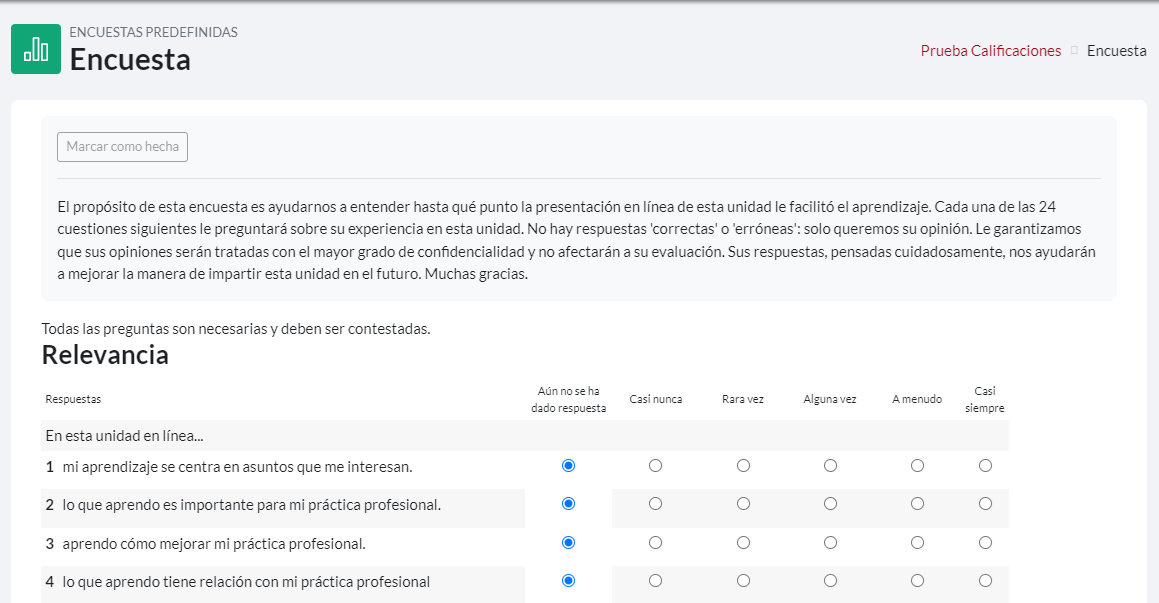Click the Relevancia section heading

[105, 355]
